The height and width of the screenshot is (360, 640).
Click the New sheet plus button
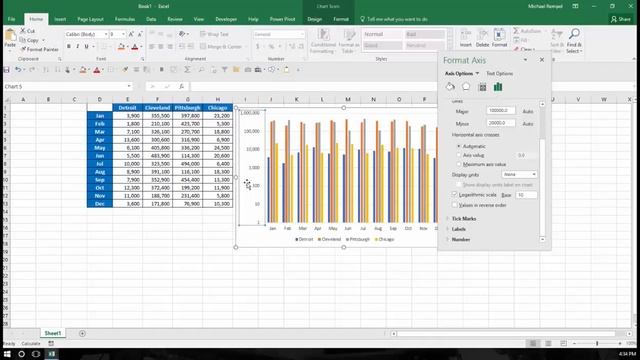pos(82,333)
